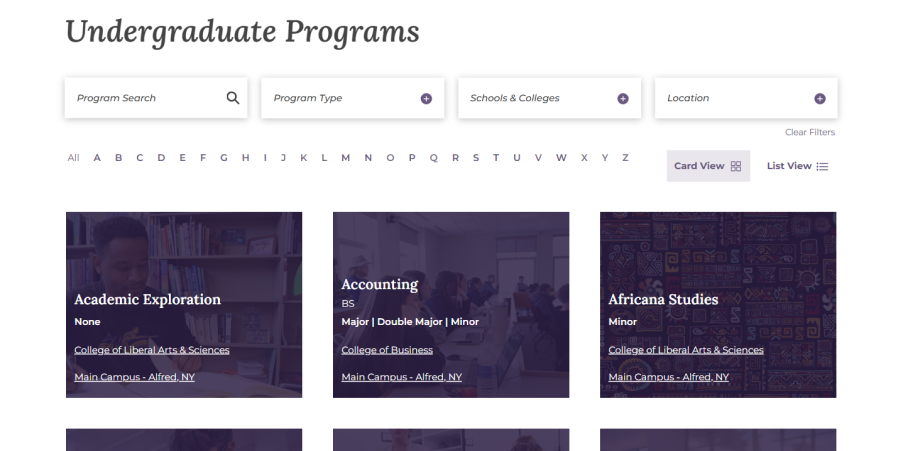Click the Undergraduate Programs heading

tap(242, 32)
